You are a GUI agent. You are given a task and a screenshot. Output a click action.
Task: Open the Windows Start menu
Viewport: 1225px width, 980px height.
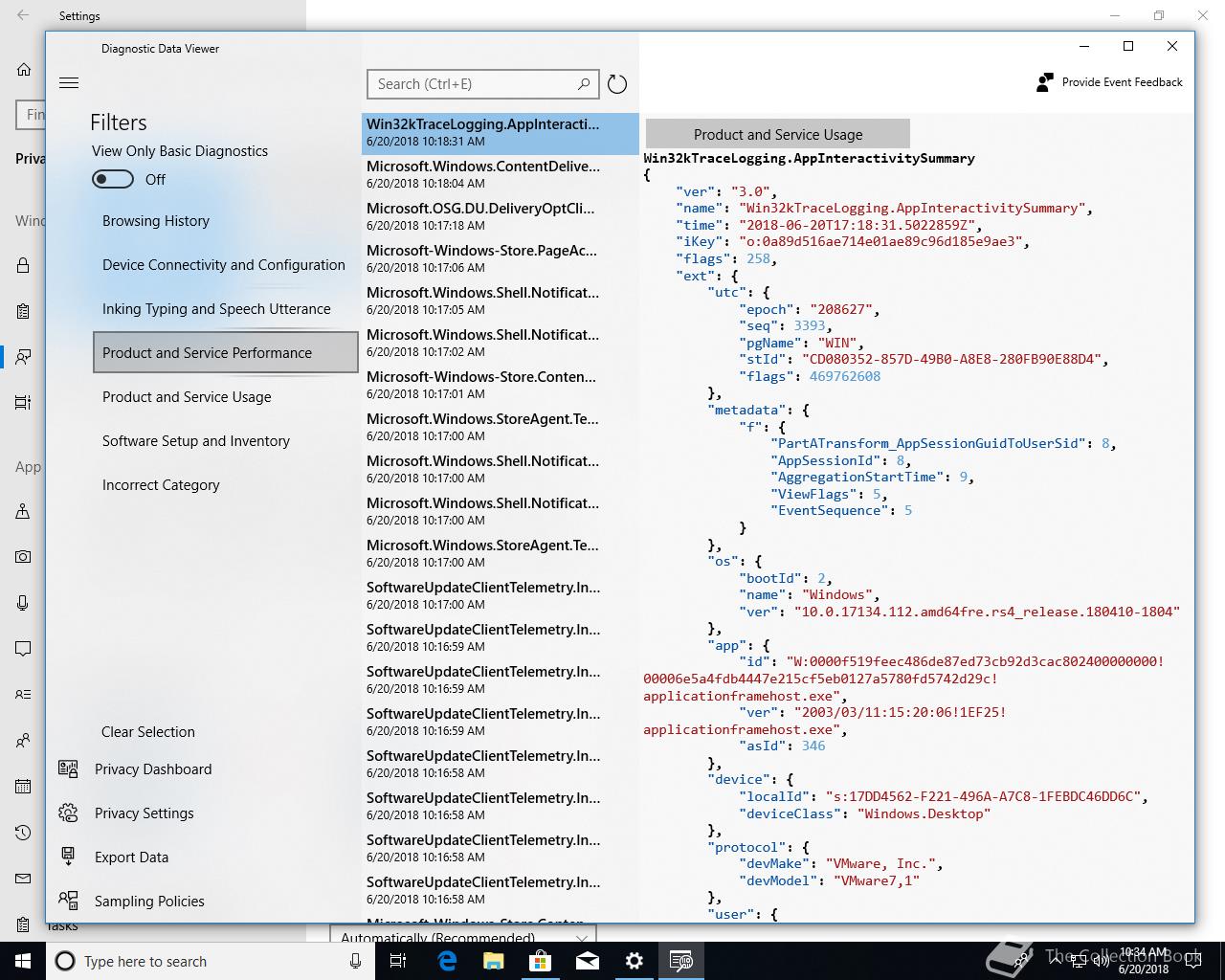23,961
